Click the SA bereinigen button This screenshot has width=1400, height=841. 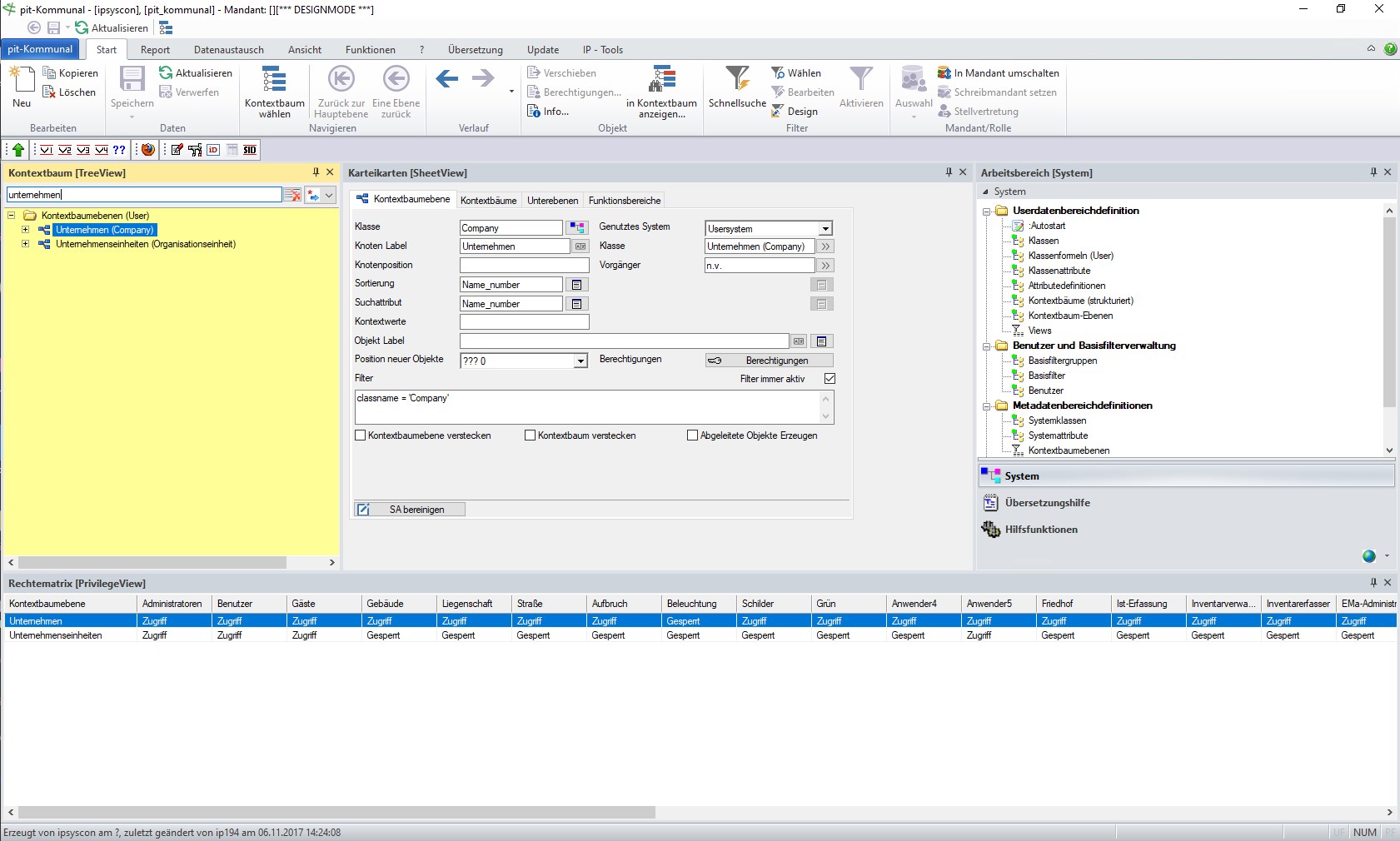409,509
